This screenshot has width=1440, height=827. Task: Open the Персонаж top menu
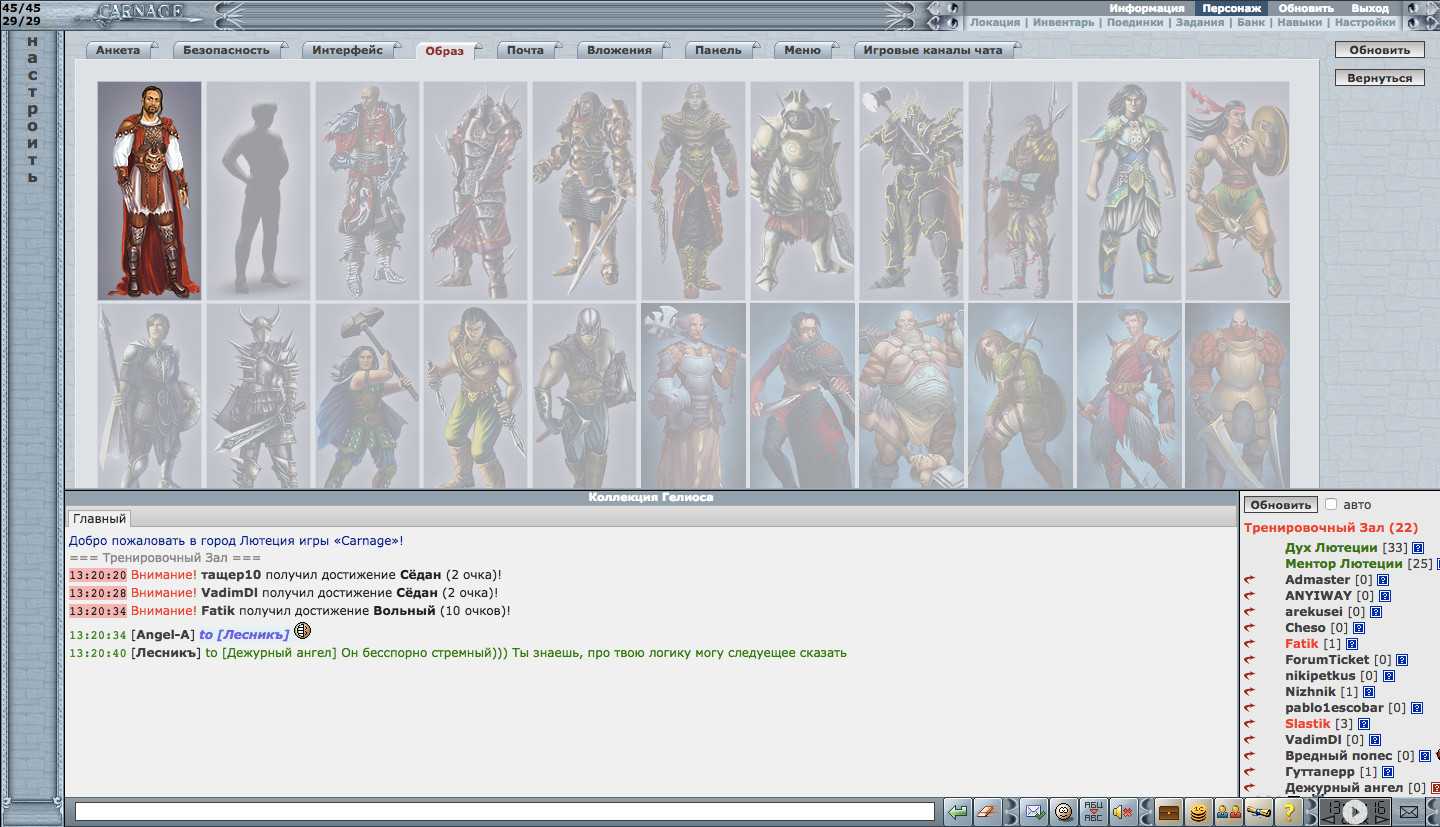coord(1231,8)
